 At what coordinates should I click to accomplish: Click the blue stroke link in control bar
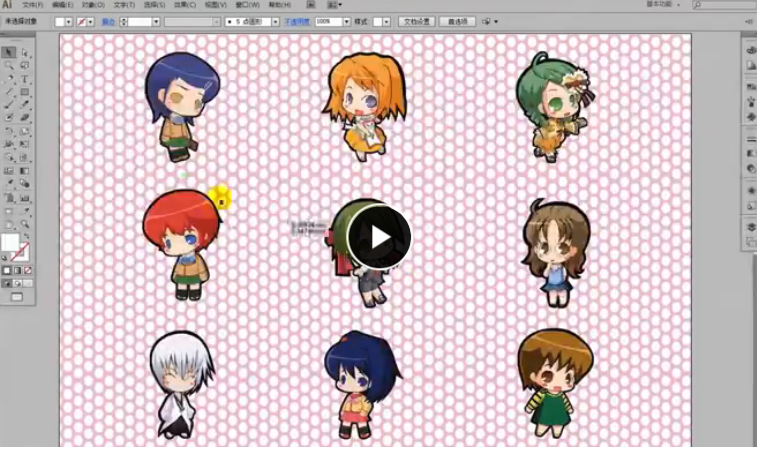point(108,22)
